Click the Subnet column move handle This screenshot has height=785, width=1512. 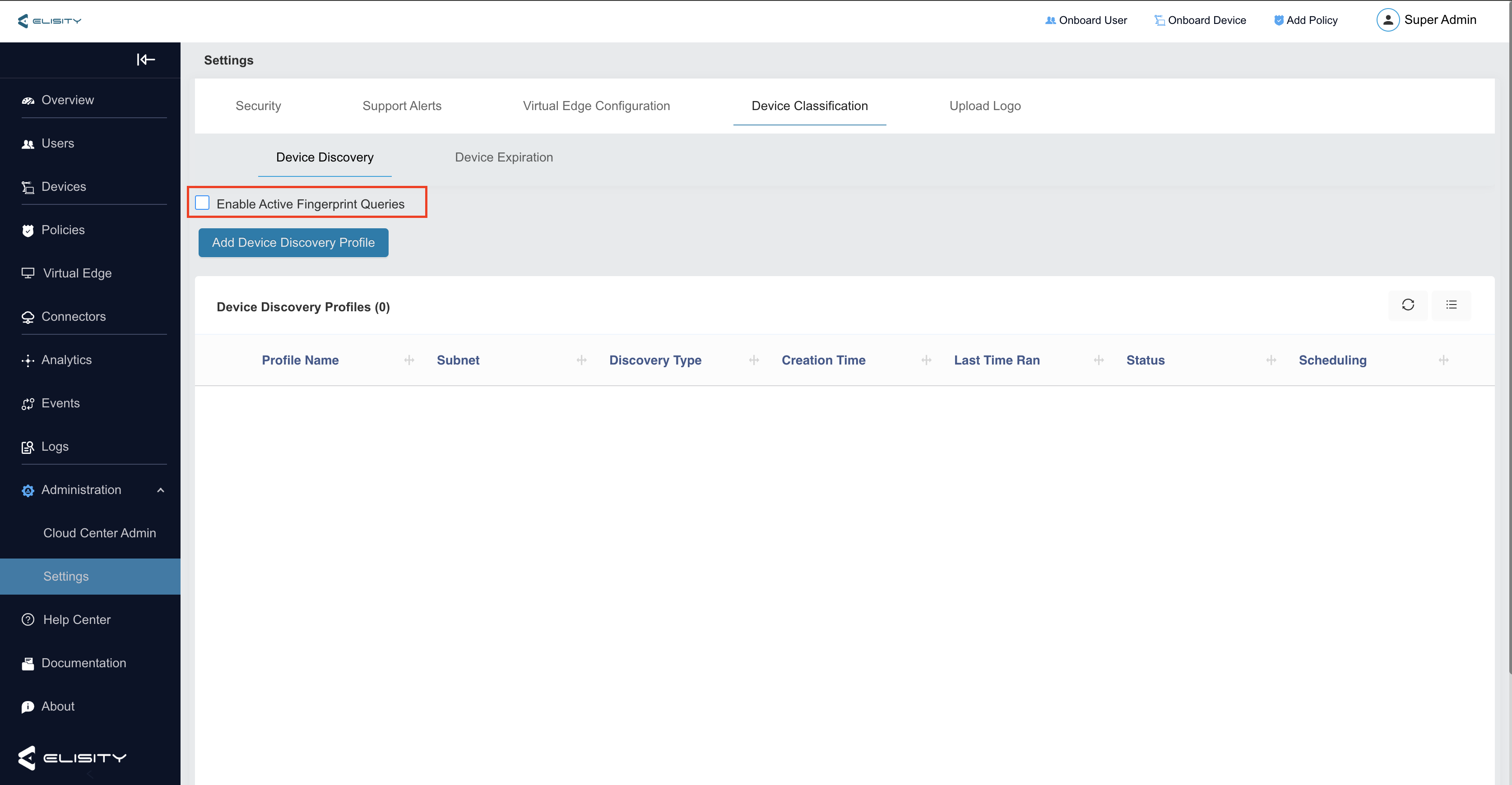pyautogui.click(x=582, y=360)
